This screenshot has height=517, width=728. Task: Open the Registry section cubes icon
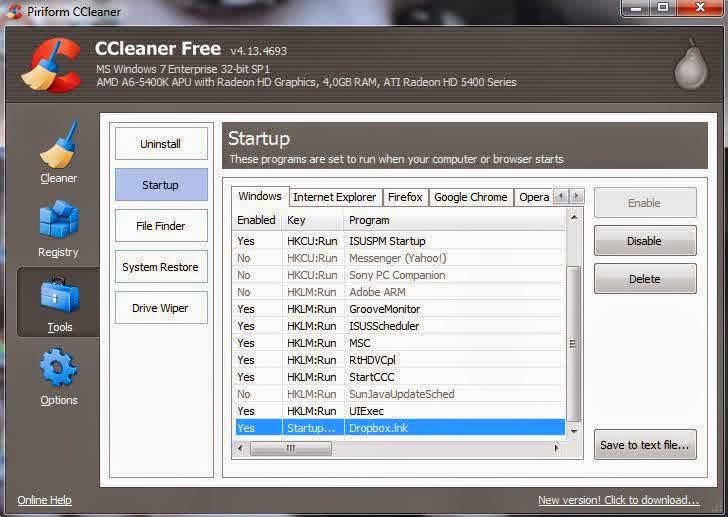(x=58, y=220)
